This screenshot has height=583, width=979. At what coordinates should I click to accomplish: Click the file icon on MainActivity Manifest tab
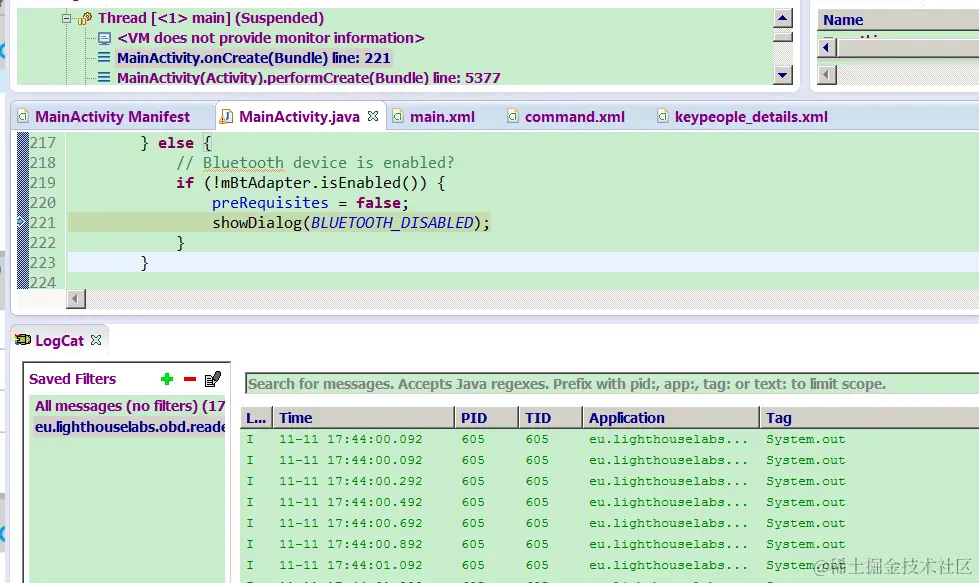[23, 117]
